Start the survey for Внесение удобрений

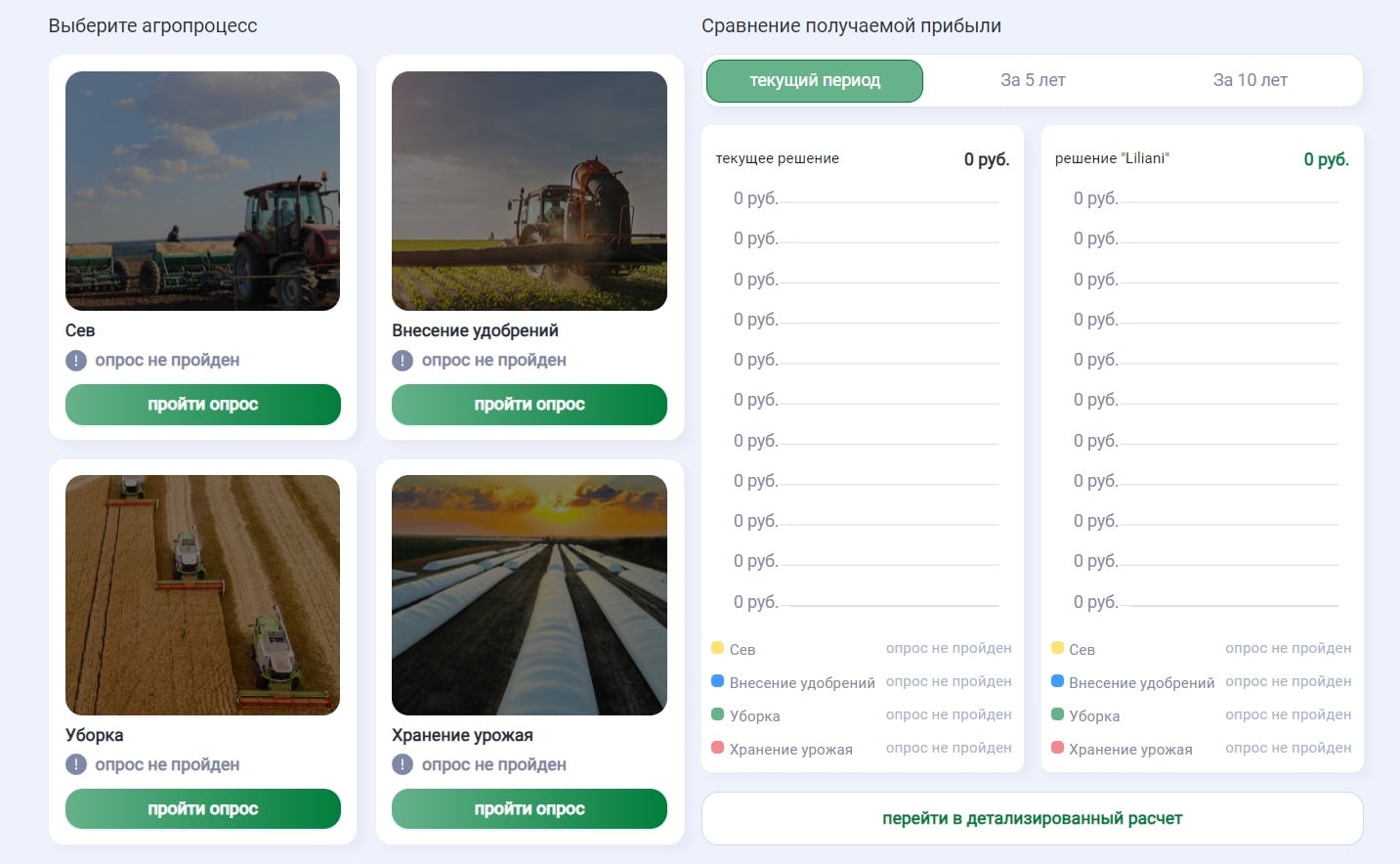529,405
